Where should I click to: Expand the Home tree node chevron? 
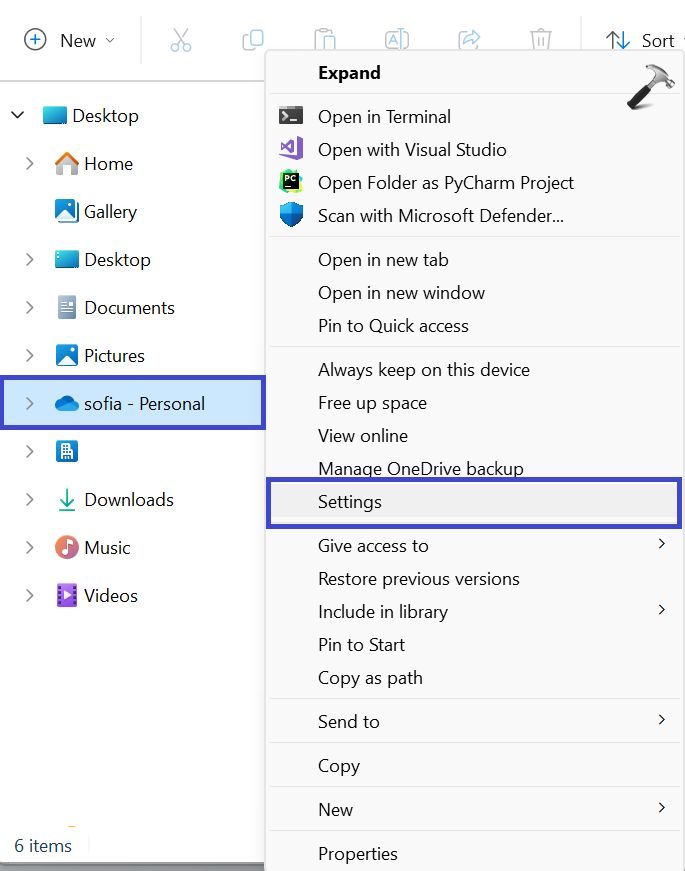click(29, 164)
